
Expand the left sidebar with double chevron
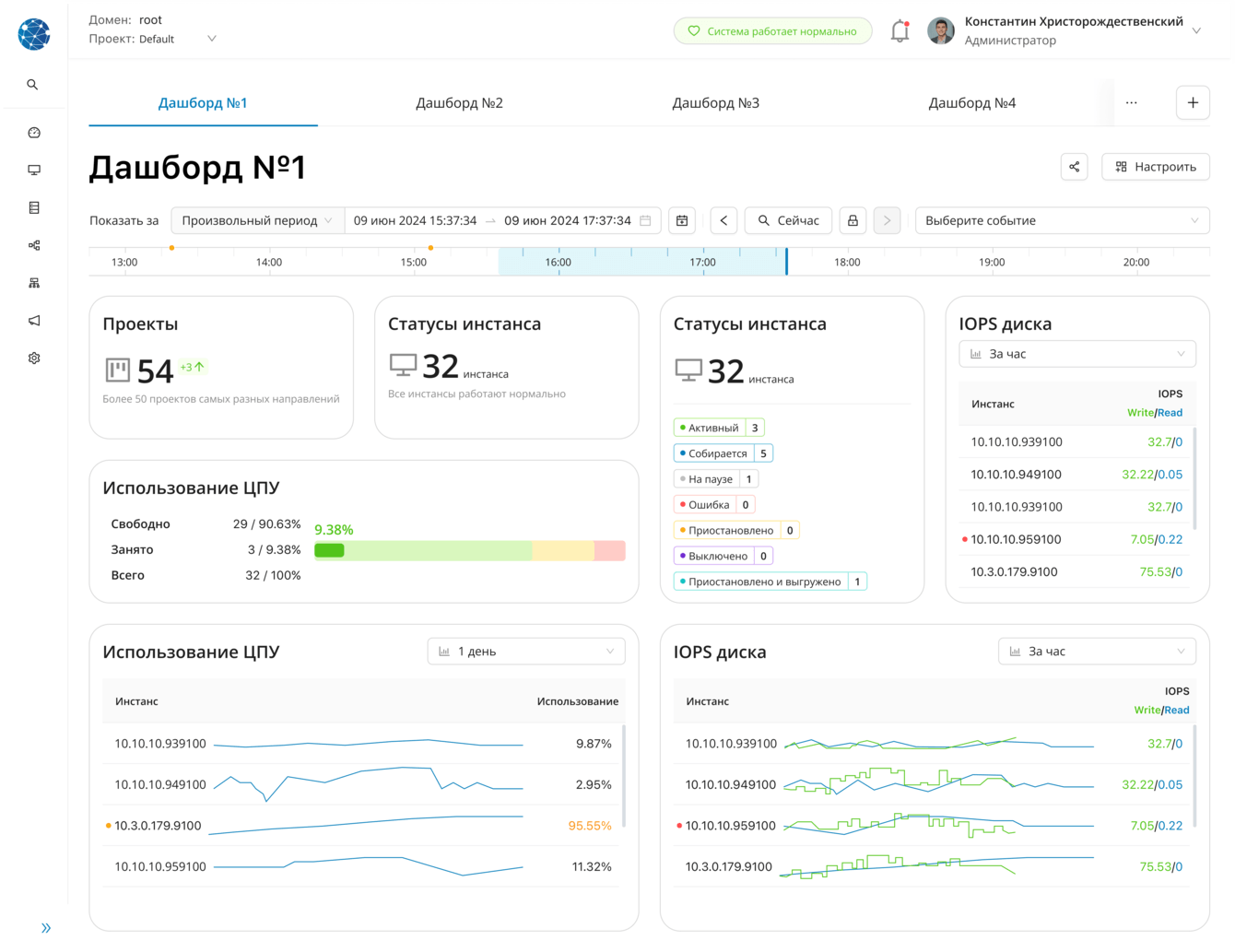point(46,928)
